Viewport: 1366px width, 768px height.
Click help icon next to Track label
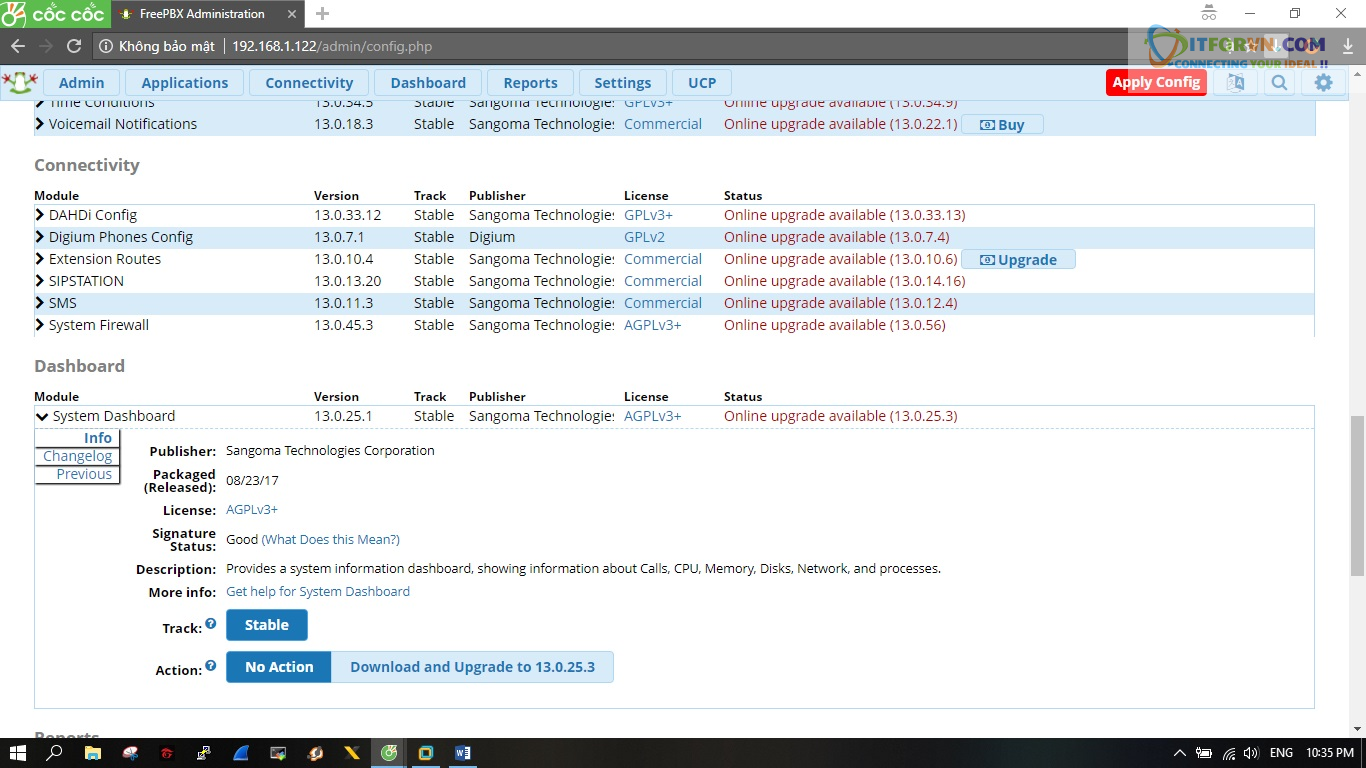click(x=211, y=624)
